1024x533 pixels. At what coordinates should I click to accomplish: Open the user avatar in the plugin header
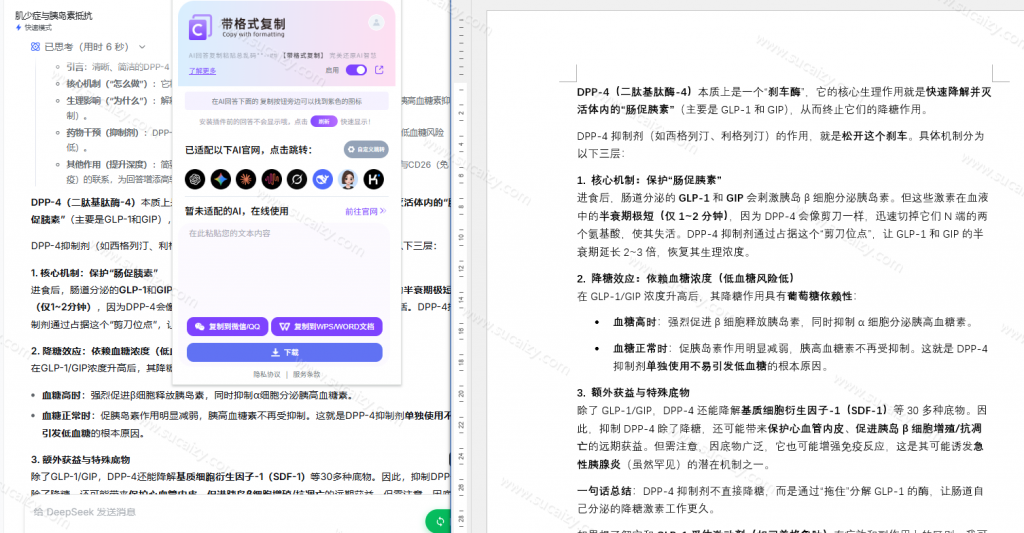376,22
